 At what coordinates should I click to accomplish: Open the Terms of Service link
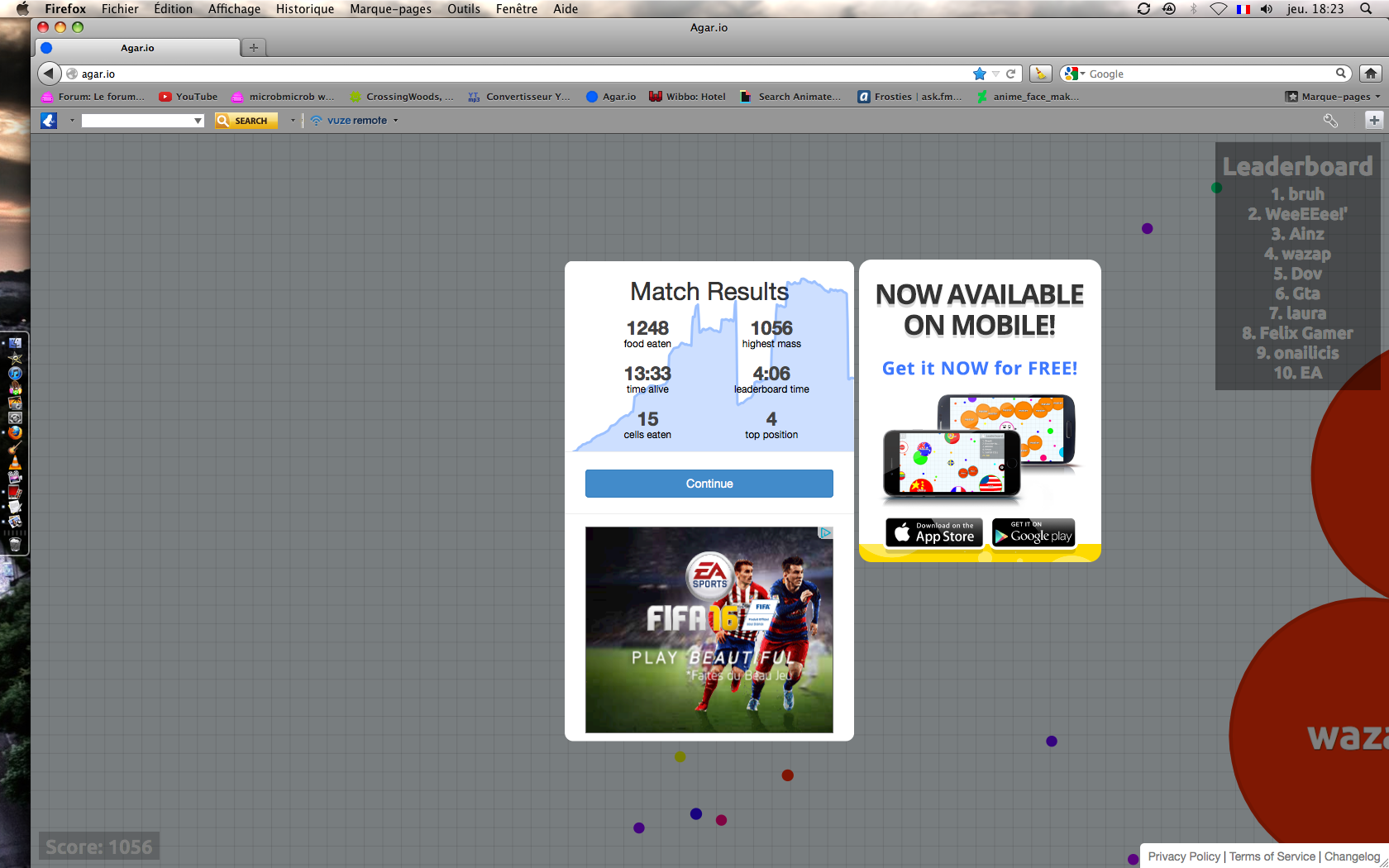[x=1272, y=856]
